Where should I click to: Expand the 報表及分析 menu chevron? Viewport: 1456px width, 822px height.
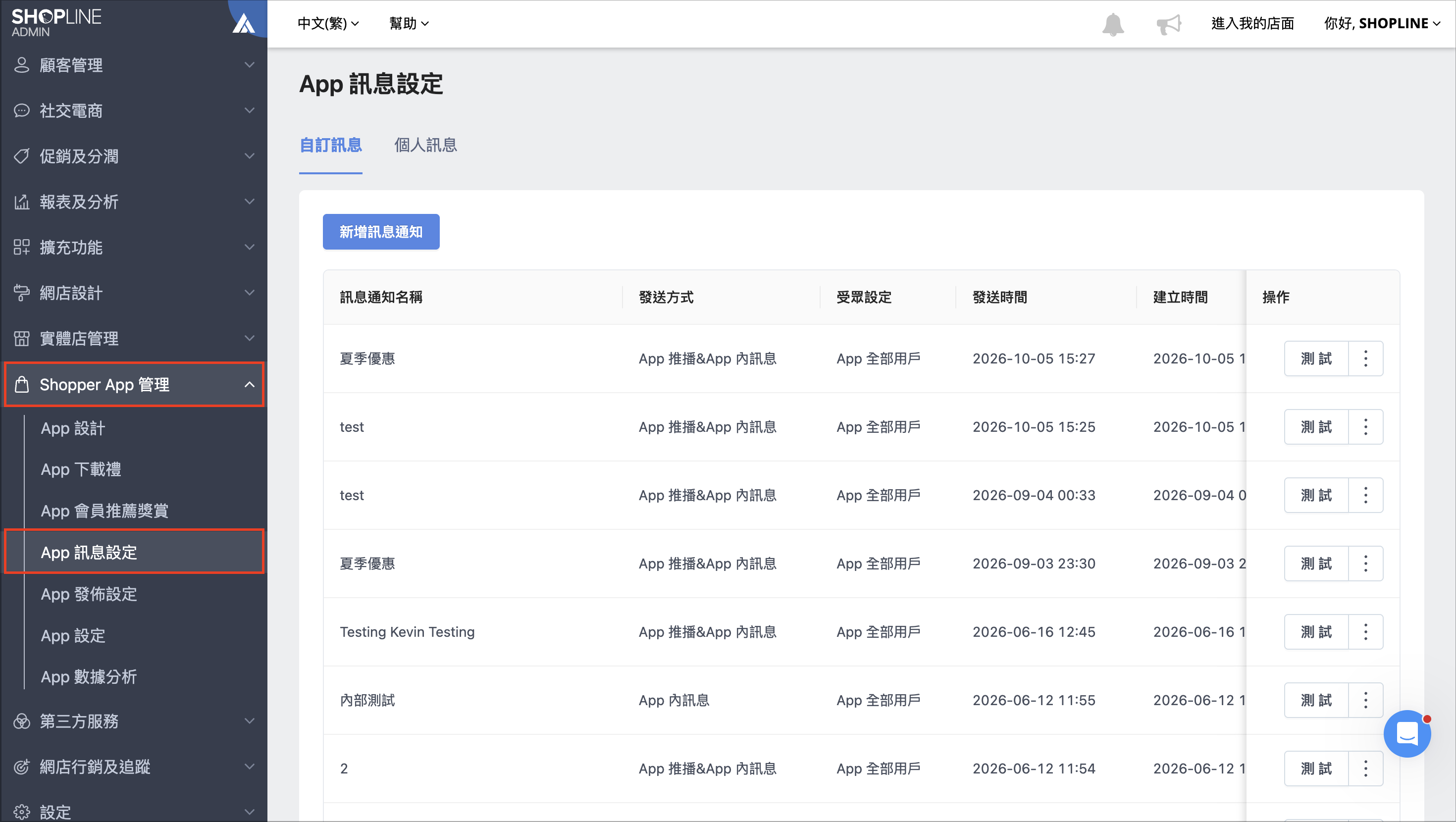(249, 202)
